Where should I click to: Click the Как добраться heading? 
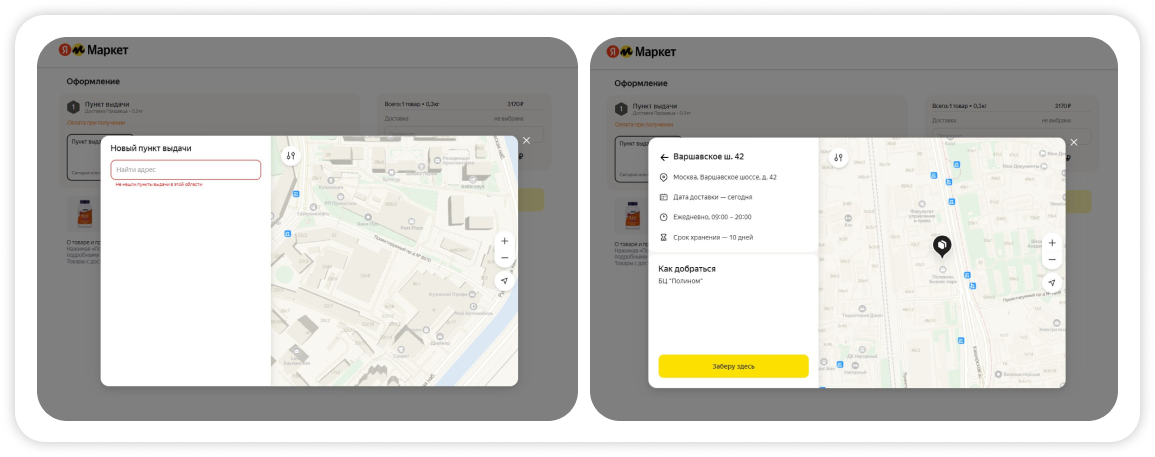point(687,269)
